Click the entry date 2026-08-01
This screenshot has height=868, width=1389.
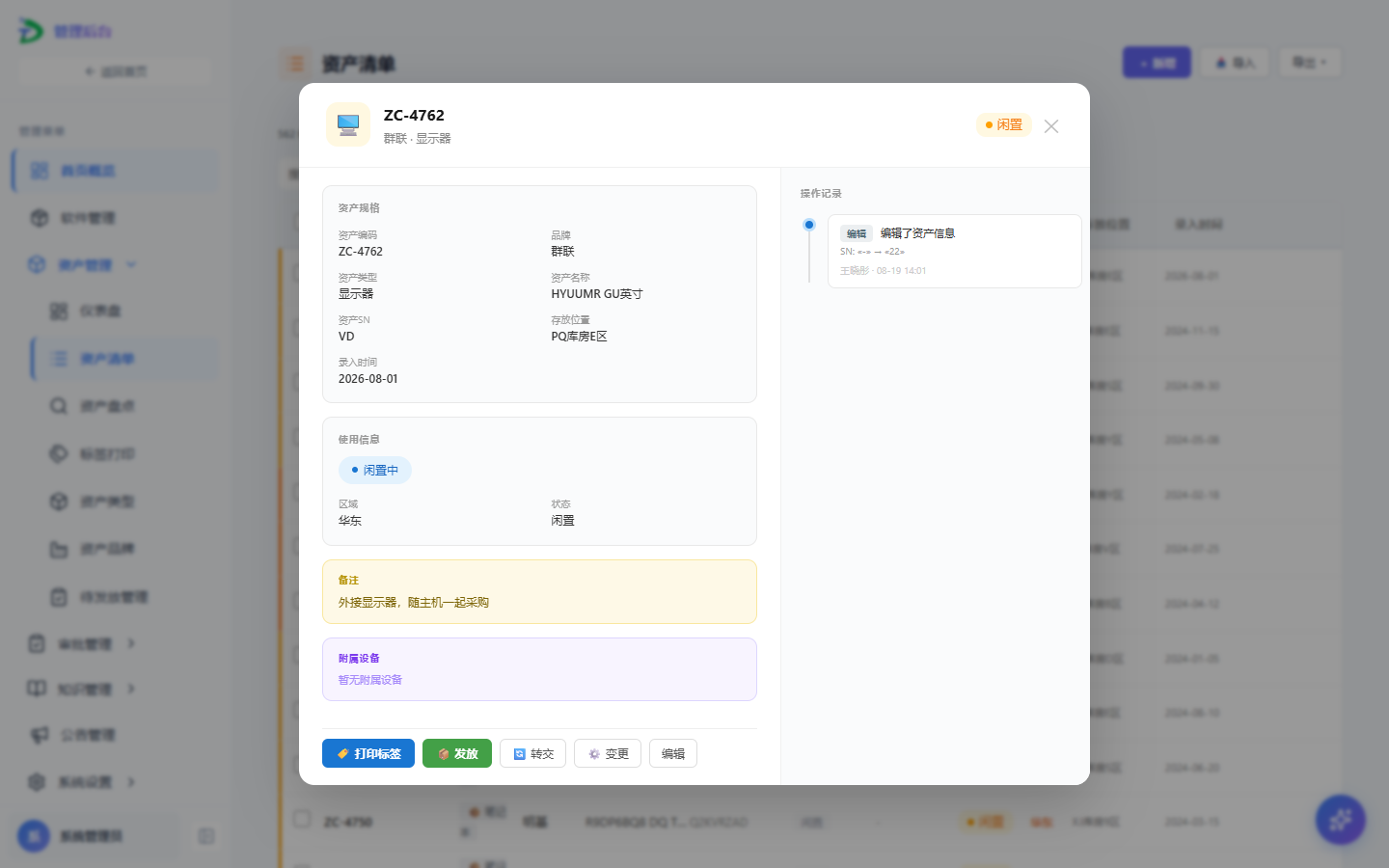pyautogui.click(x=368, y=378)
